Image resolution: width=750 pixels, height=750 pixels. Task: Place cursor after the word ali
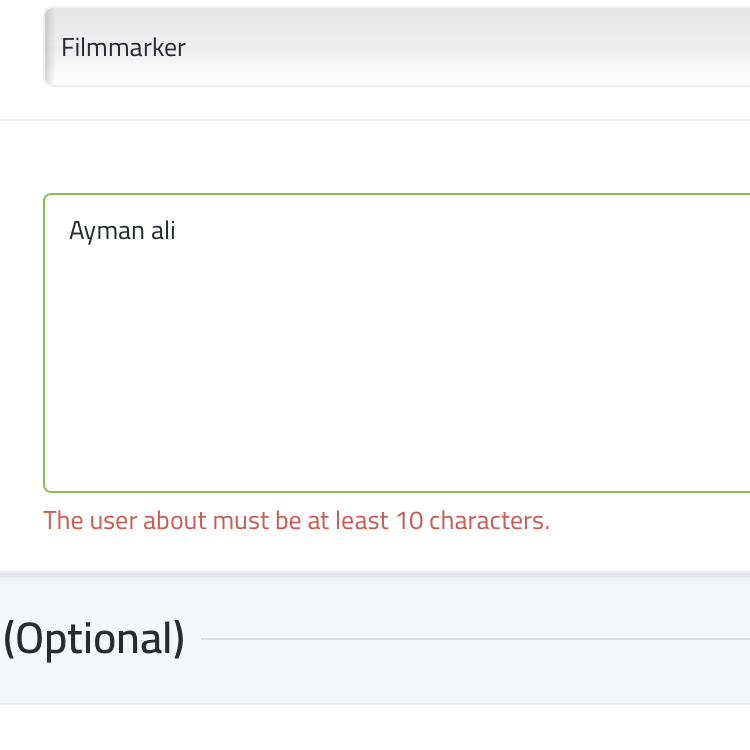click(177, 231)
